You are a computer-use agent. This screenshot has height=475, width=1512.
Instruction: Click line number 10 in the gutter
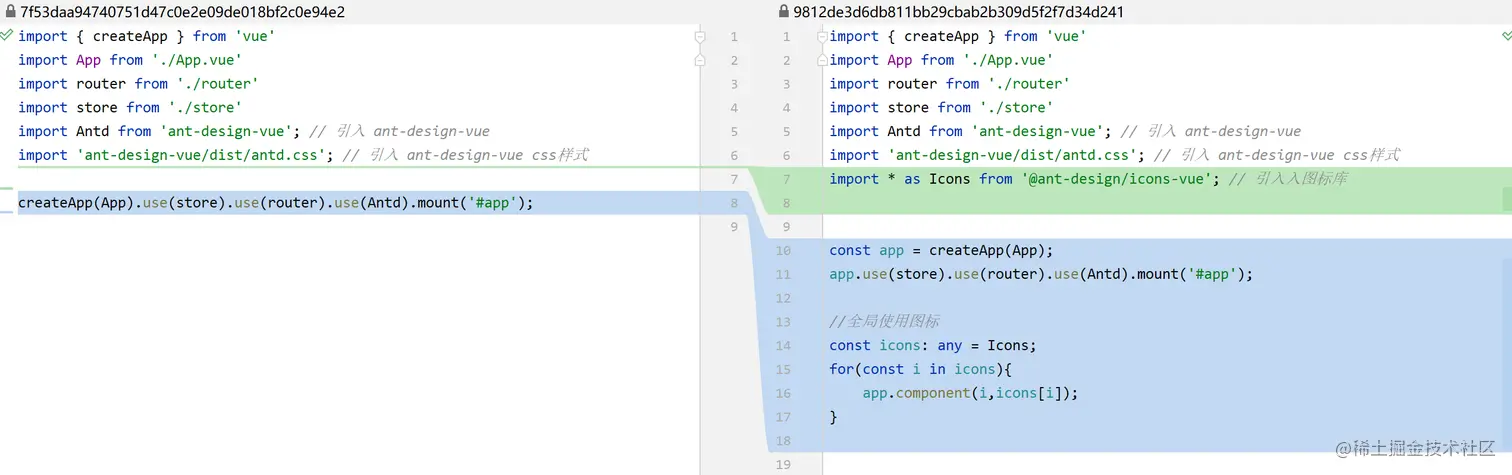click(x=783, y=251)
